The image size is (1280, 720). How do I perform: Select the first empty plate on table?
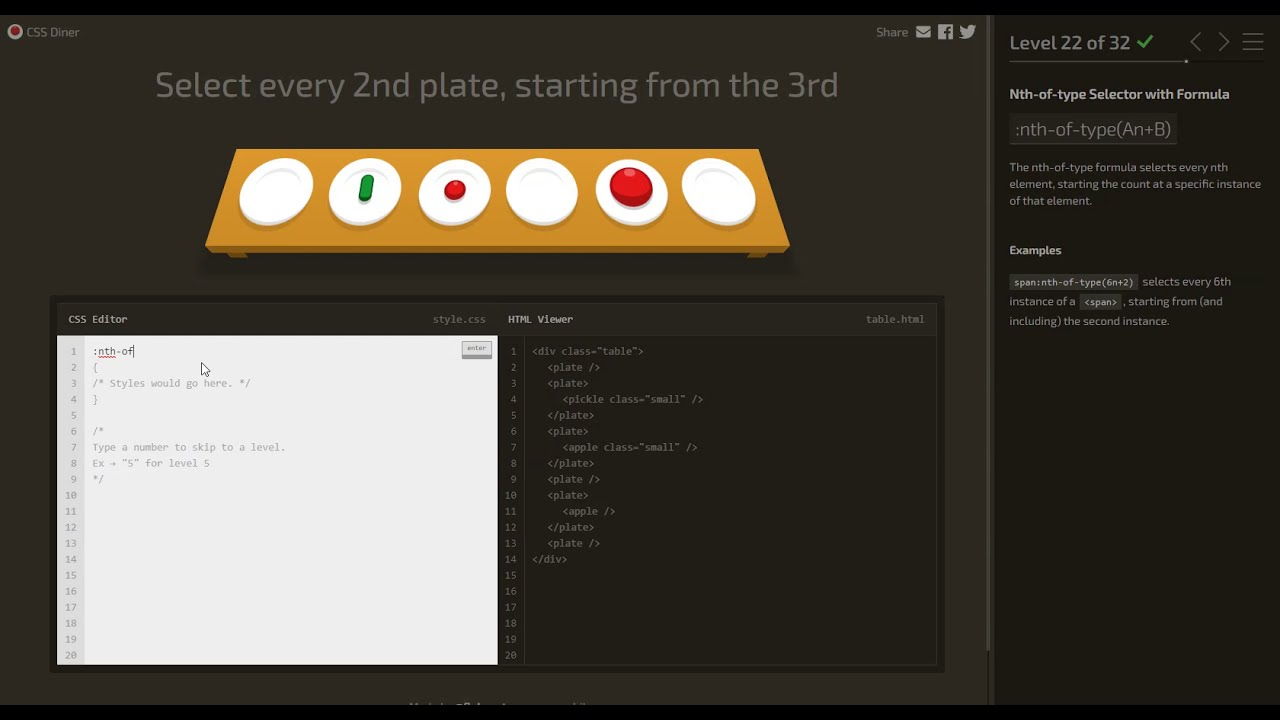(x=277, y=191)
